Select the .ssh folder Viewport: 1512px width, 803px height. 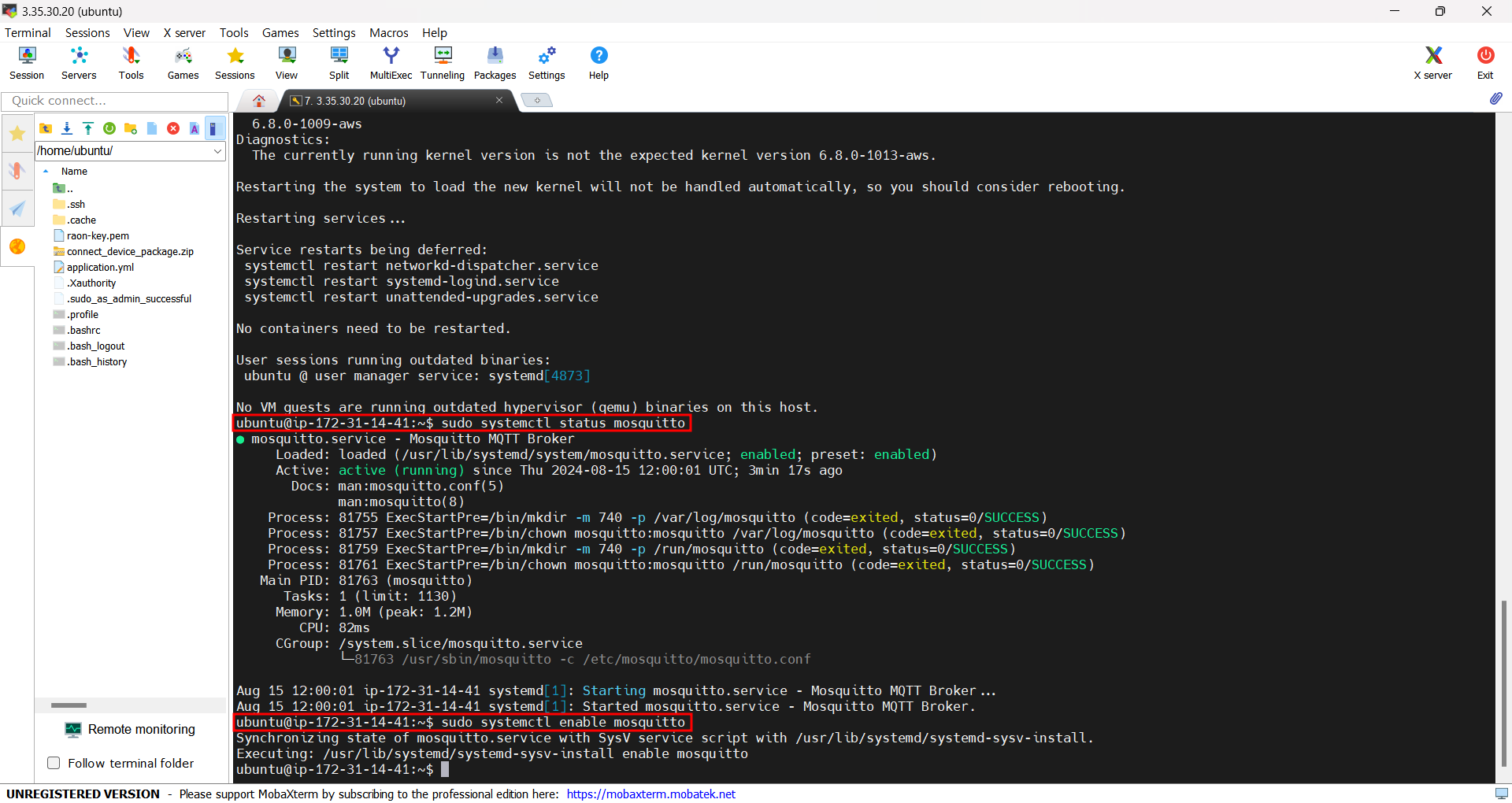tap(69, 204)
